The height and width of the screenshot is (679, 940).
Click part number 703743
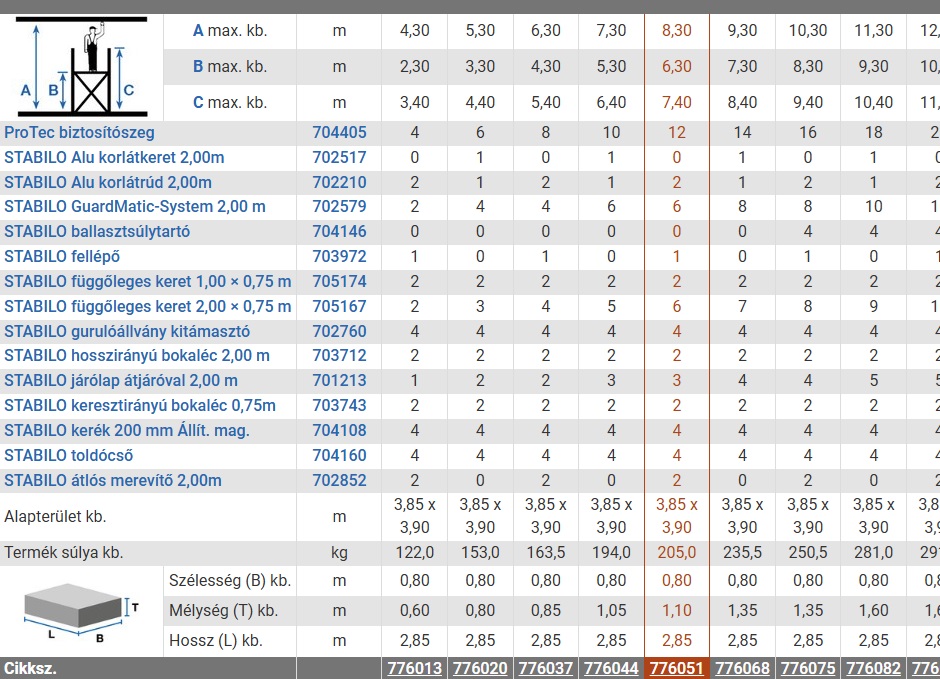(x=339, y=406)
